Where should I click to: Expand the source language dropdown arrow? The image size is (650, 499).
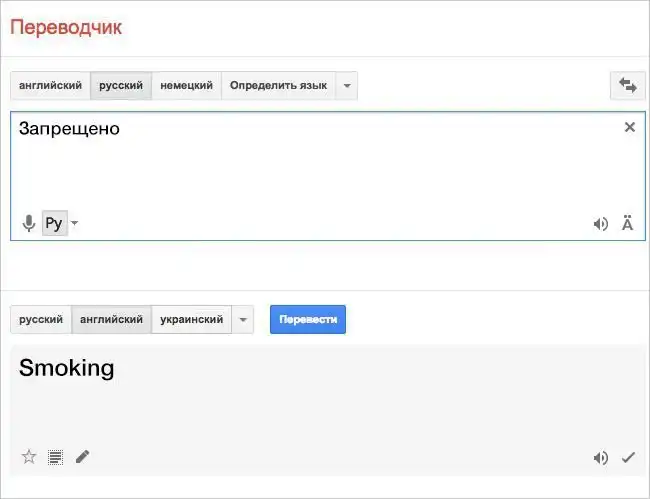(346, 86)
